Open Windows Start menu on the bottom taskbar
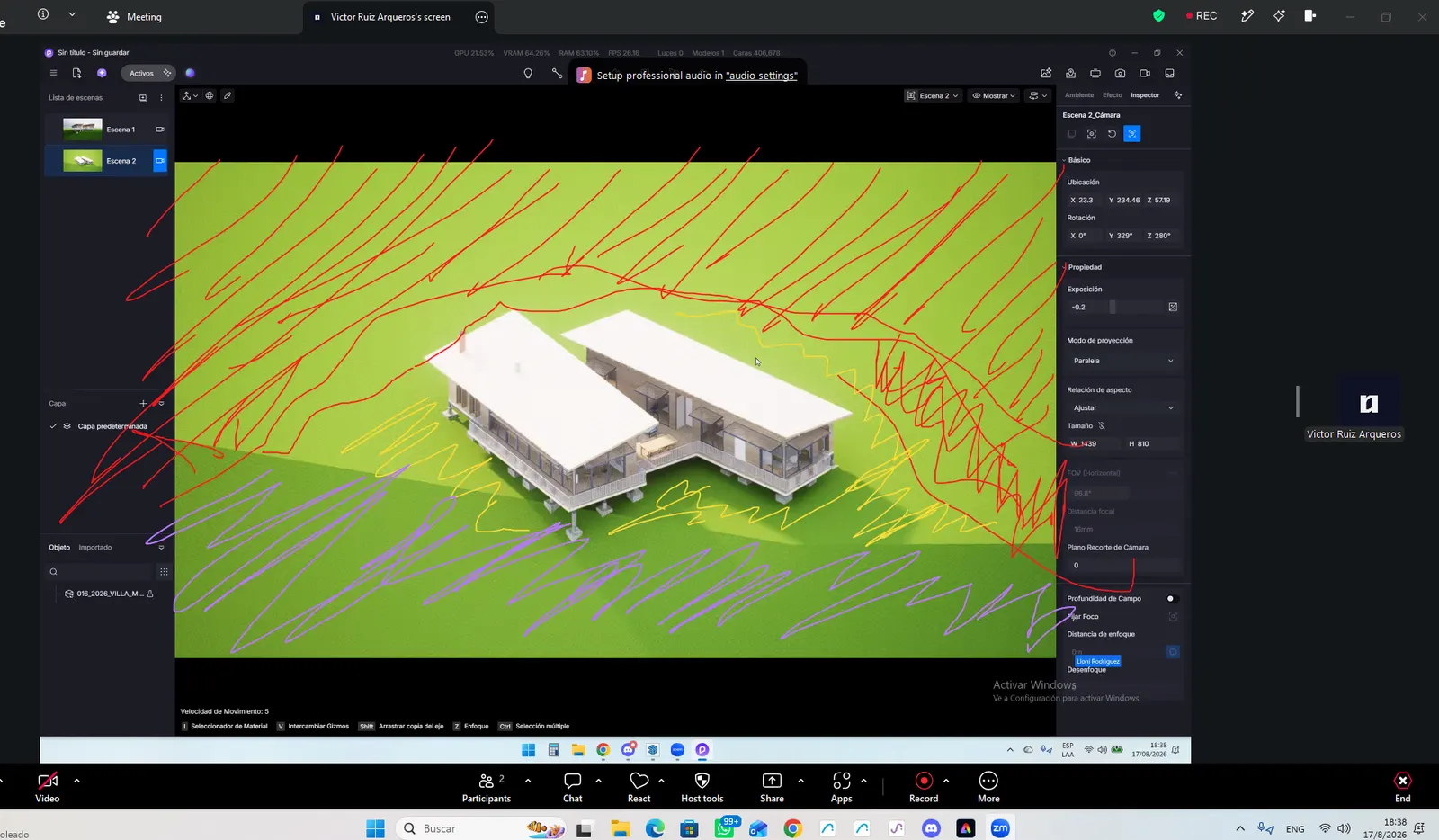1439x840 pixels. pyautogui.click(x=376, y=828)
